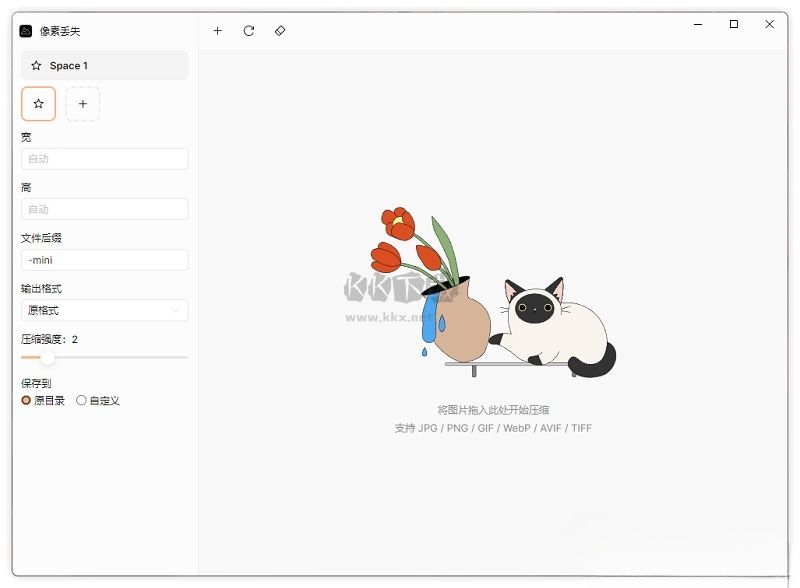Viewport: 800px width, 588px height.
Task: Click the star icon beside Space 1
Action: point(36,65)
